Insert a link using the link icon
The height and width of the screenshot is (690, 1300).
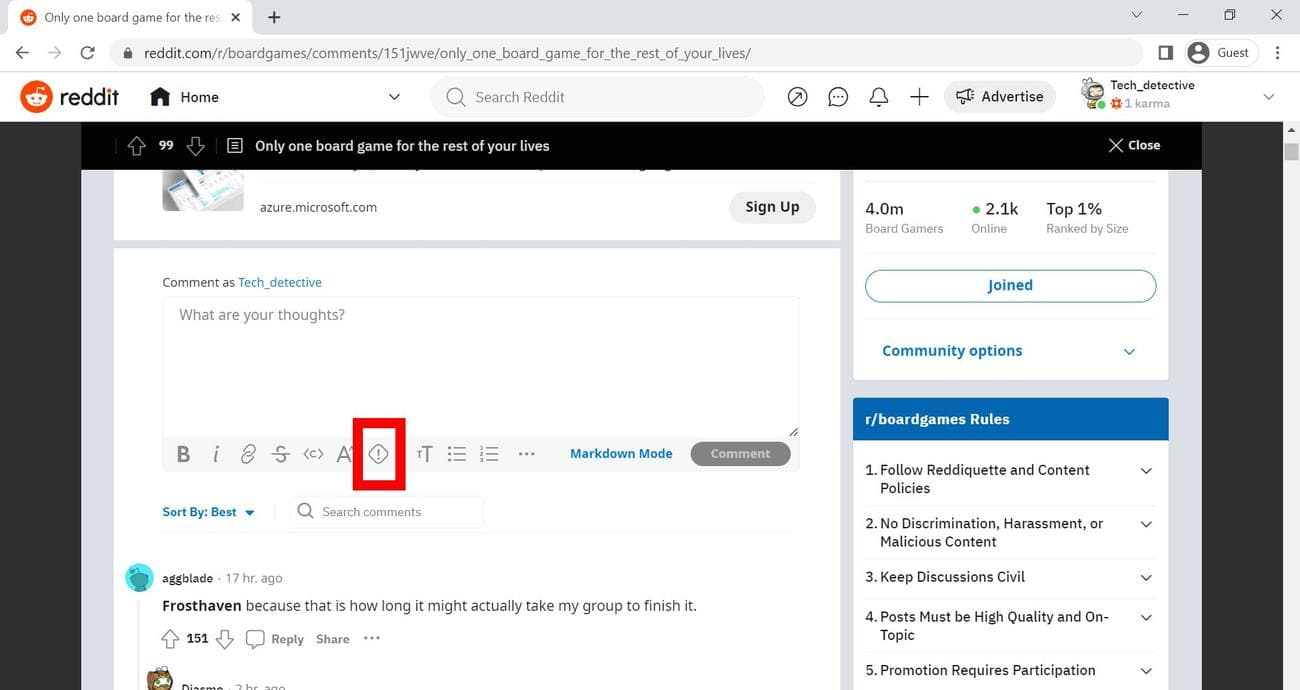pyautogui.click(x=248, y=454)
